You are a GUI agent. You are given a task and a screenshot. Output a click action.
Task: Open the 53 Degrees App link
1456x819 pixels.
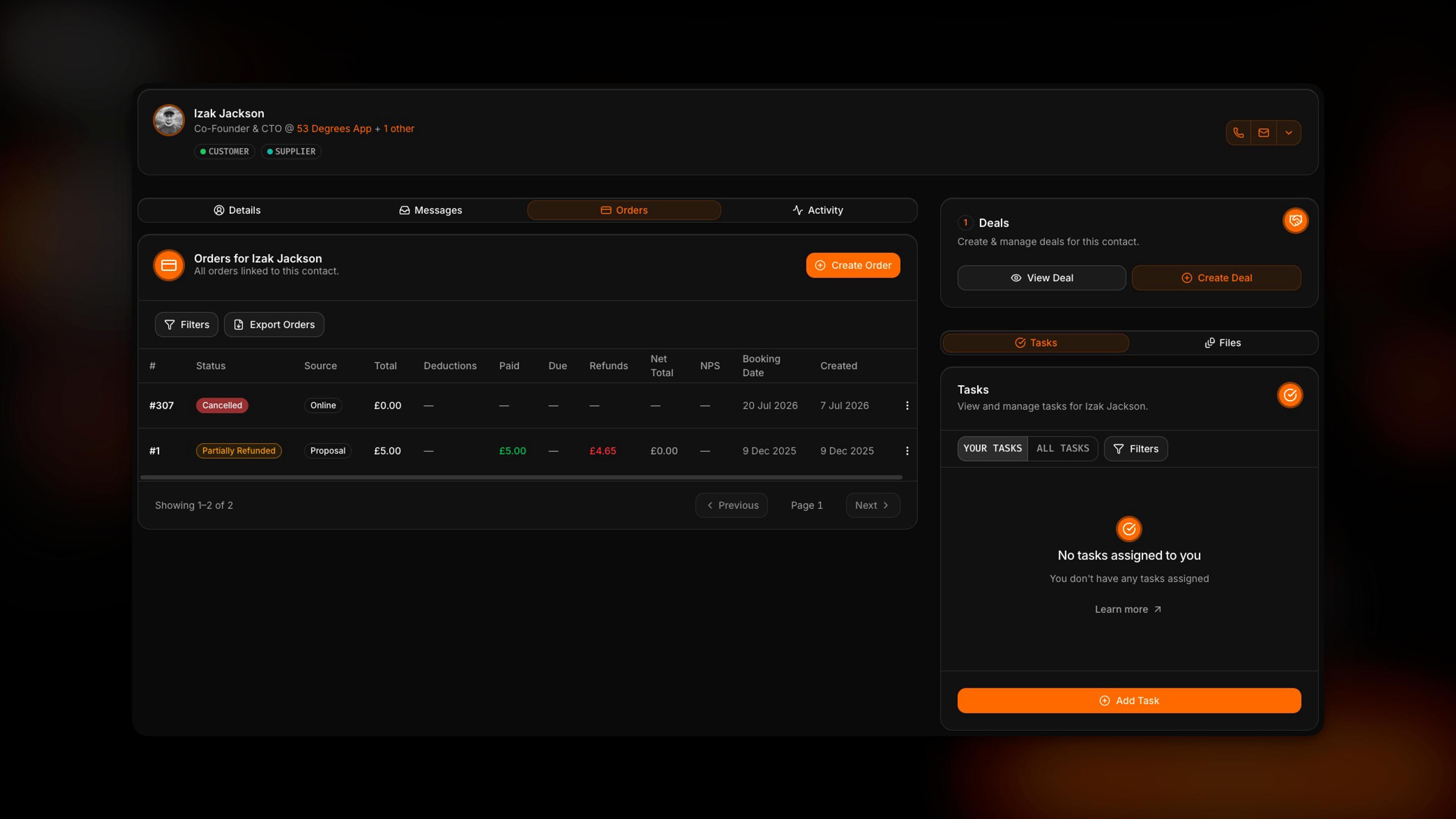tap(334, 129)
